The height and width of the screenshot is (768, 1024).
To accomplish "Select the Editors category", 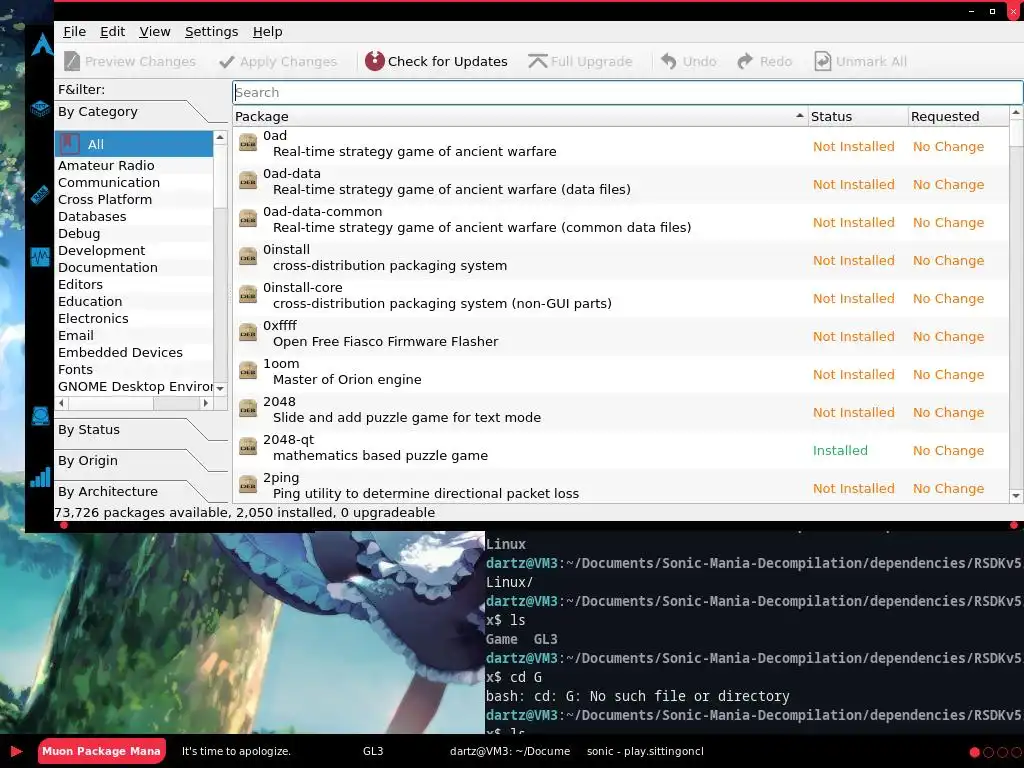I will [134, 284].
